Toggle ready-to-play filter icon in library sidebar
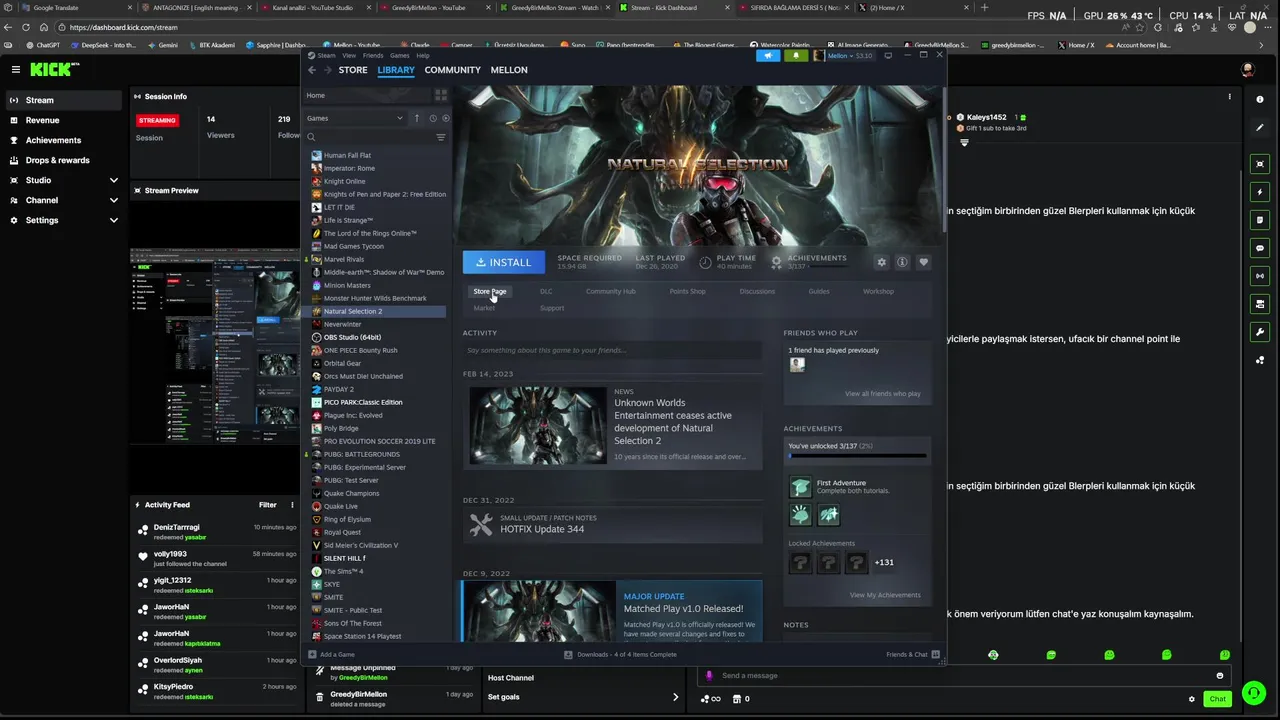Image resolution: width=1280 pixels, height=720 pixels. (x=446, y=118)
